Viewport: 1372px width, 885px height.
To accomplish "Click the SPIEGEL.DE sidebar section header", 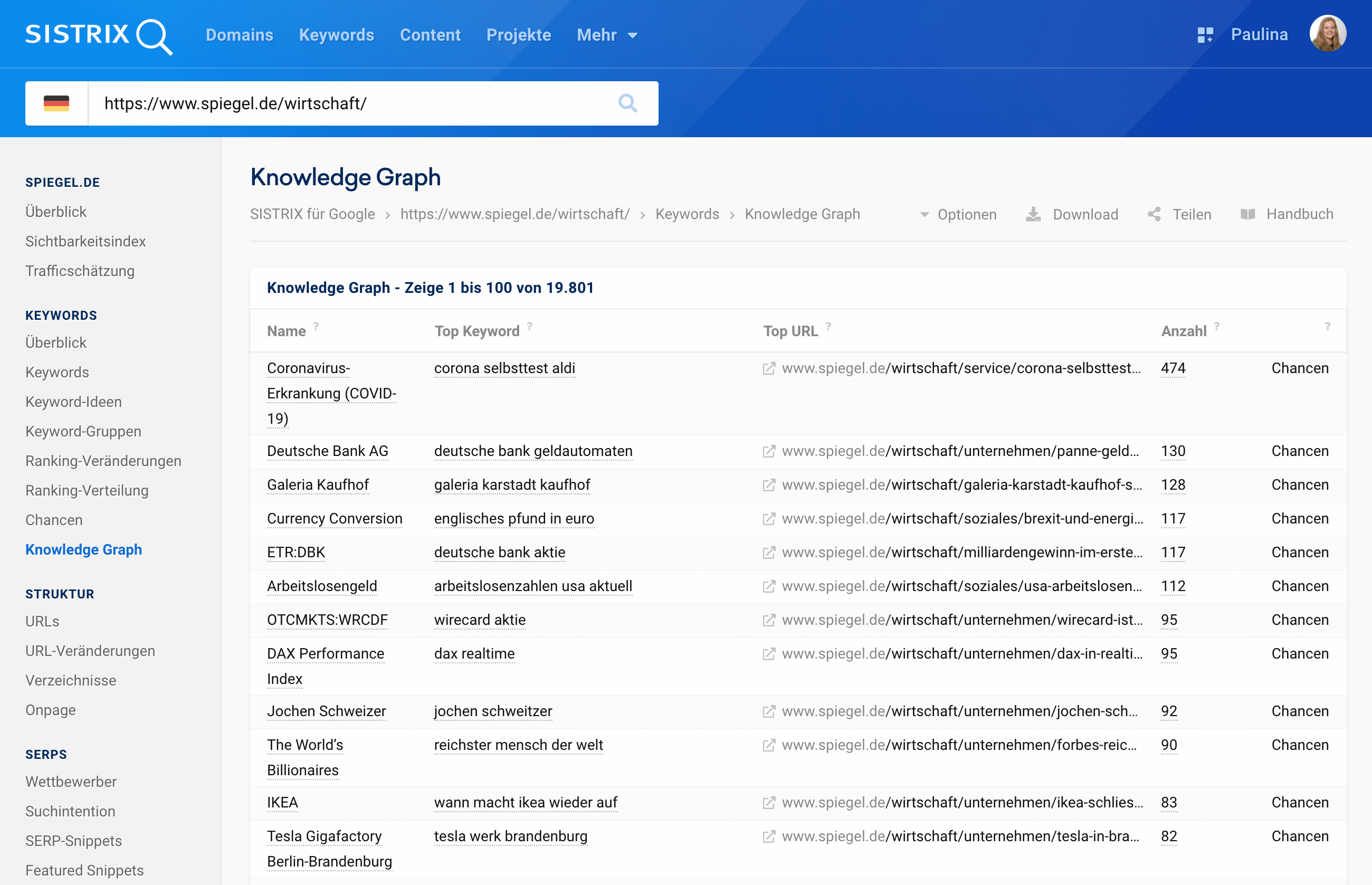I will (x=62, y=182).
